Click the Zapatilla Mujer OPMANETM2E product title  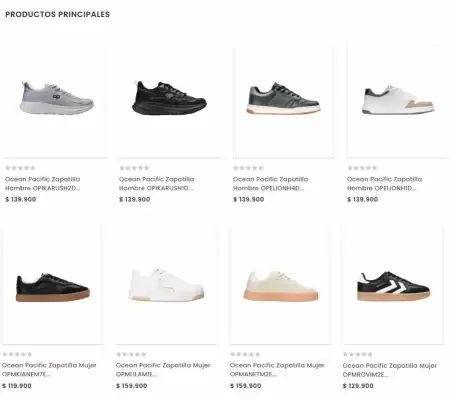coord(277,370)
